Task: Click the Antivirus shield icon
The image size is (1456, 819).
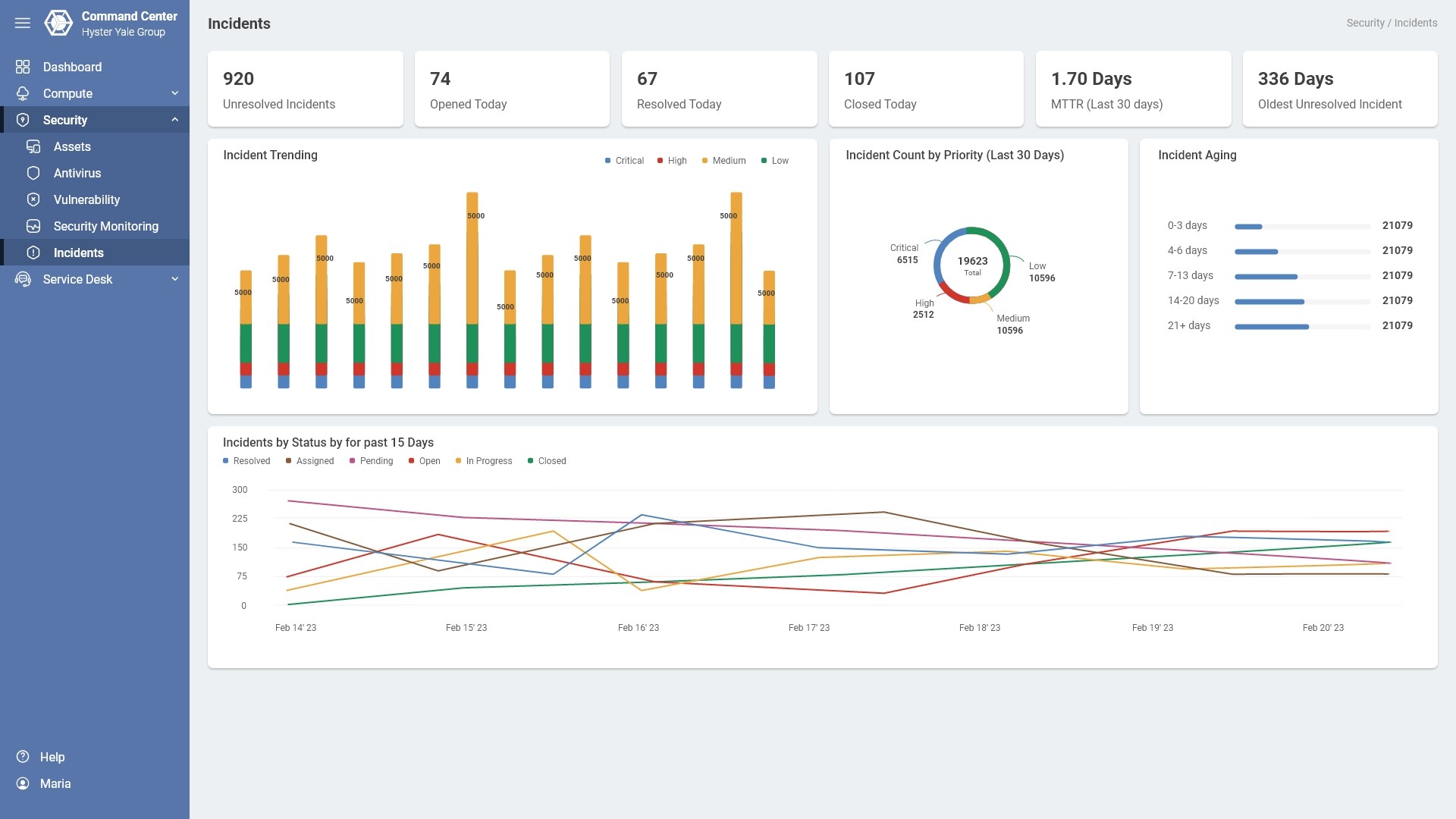Action: [33, 173]
